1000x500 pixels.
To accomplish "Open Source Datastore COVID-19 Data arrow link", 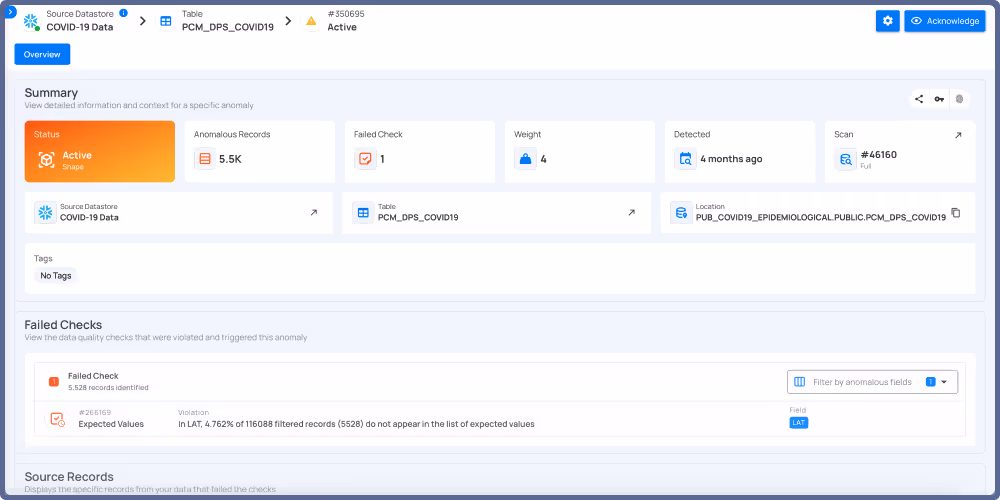I will coord(314,212).
